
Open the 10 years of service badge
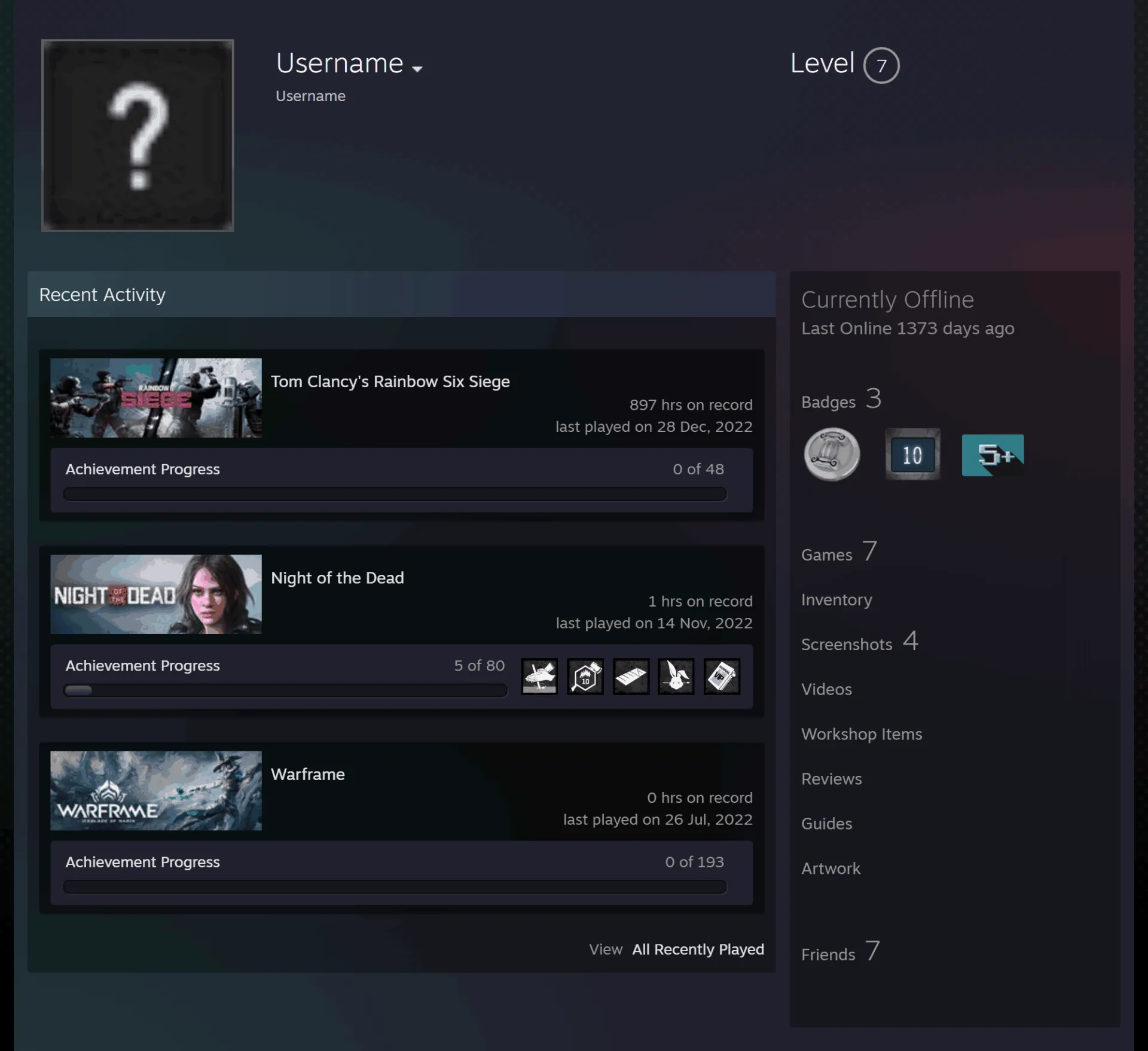click(x=912, y=455)
